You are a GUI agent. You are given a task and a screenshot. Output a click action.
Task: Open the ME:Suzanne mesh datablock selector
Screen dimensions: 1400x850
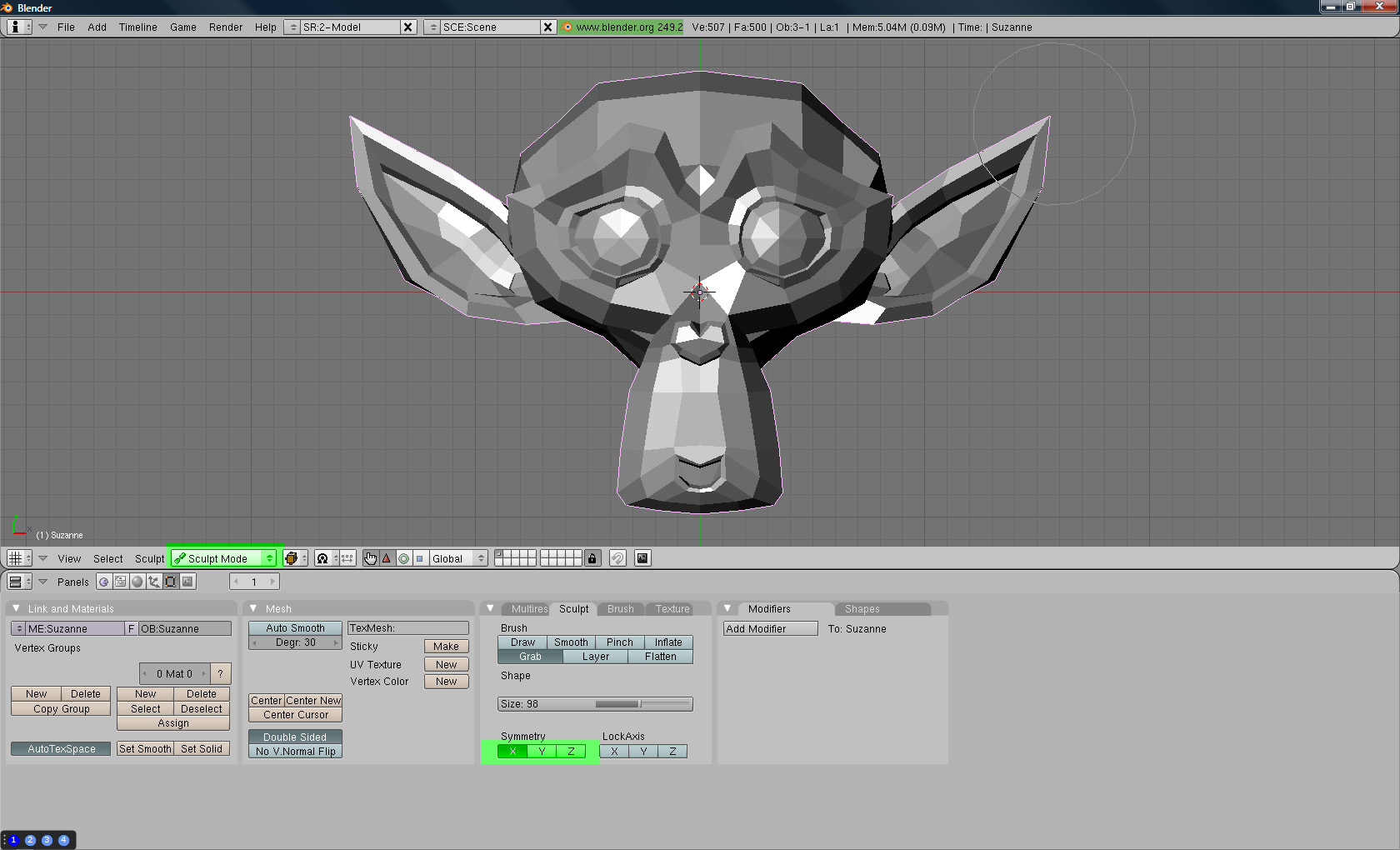point(19,628)
